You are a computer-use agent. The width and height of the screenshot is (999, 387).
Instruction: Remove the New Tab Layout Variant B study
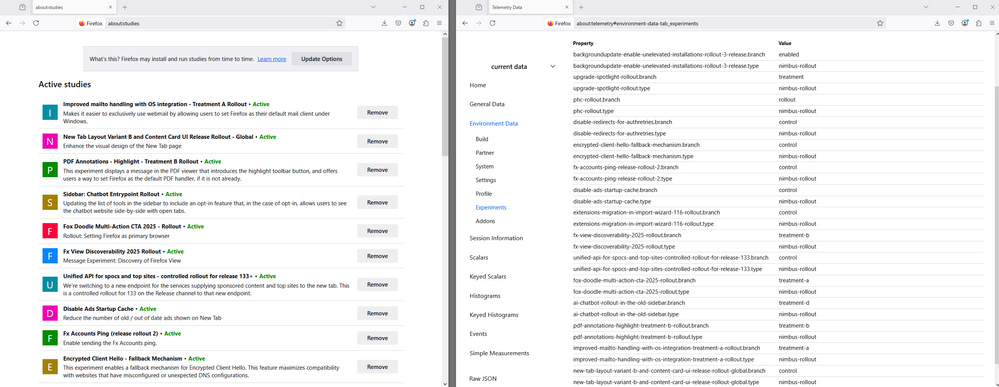[377, 141]
